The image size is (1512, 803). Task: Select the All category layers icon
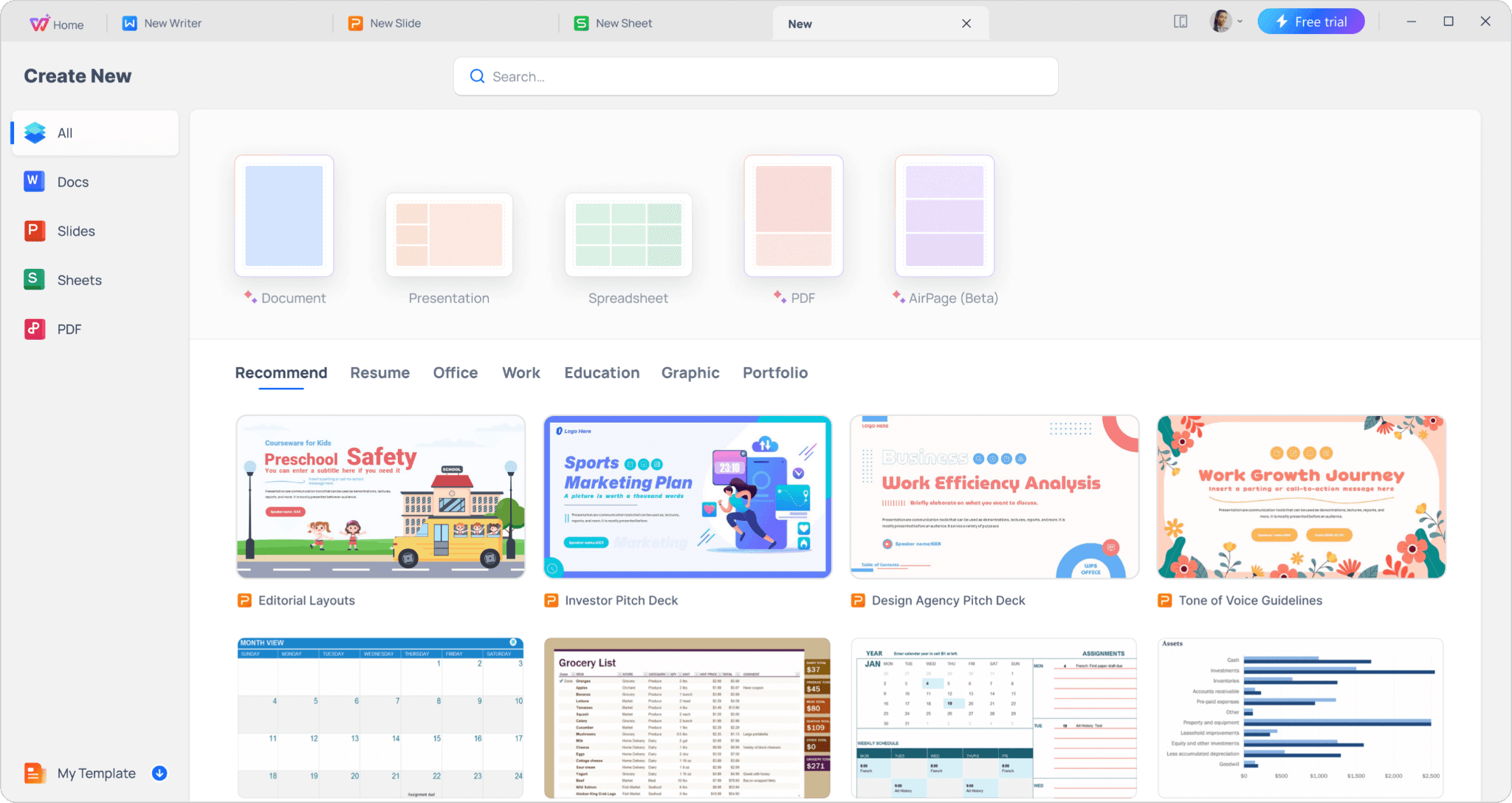35,133
